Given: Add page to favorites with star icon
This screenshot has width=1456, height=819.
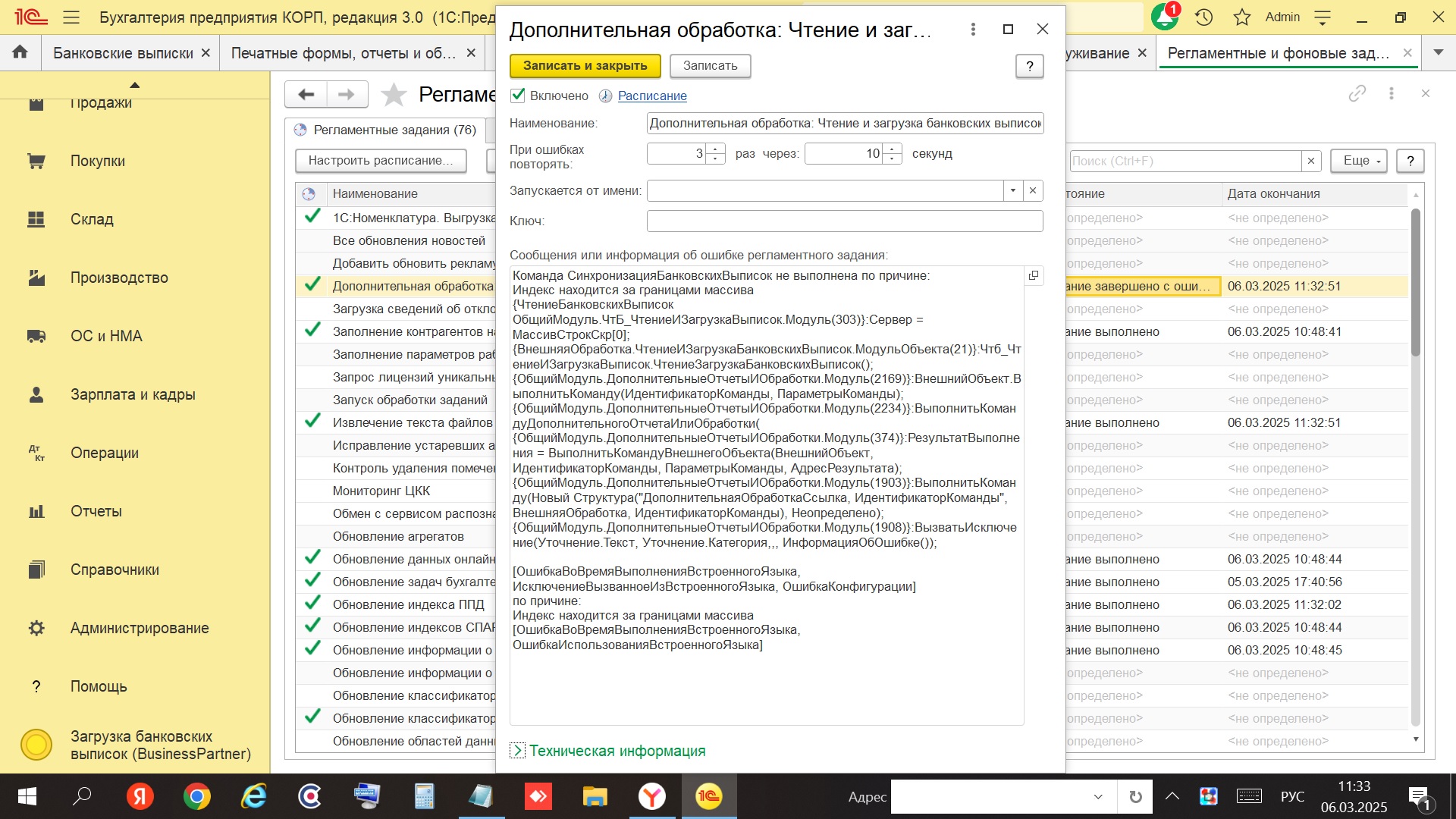Looking at the screenshot, I should tap(393, 95).
